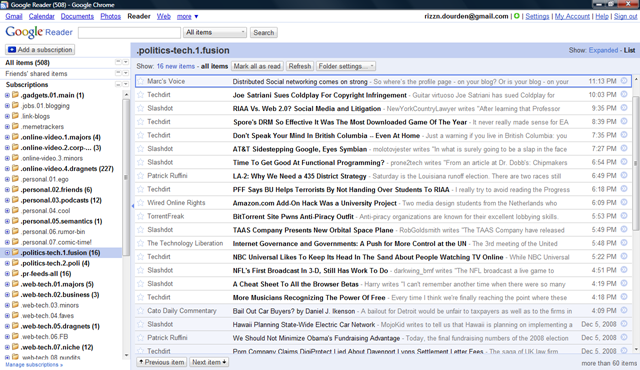The height and width of the screenshot is (370, 640).
Task: Open original link icon for 5:49 PM item
Action: point(624,229)
